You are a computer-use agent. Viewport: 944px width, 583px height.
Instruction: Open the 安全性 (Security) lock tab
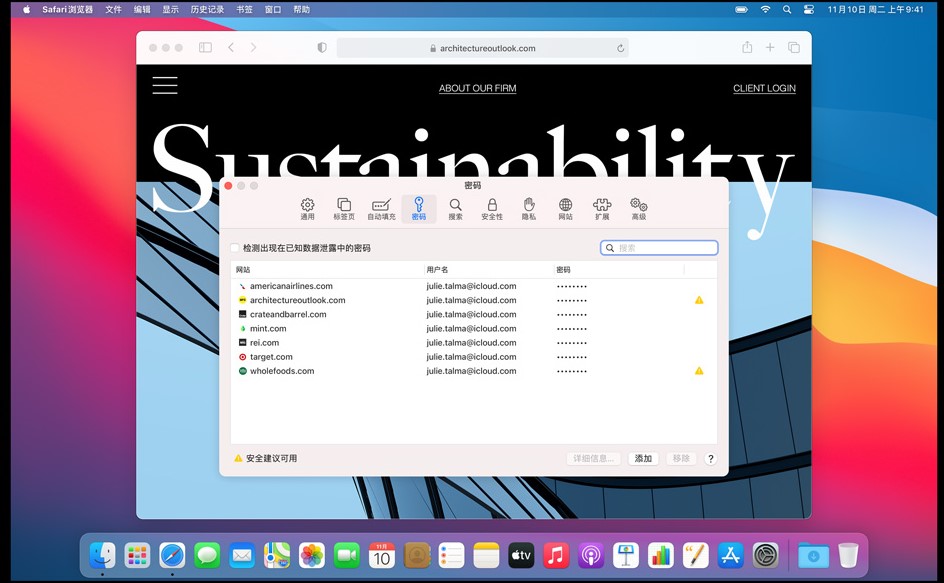coord(492,208)
